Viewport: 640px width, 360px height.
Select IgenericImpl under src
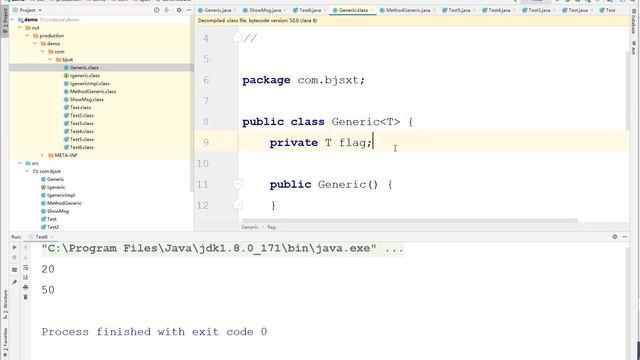coord(61,195)
